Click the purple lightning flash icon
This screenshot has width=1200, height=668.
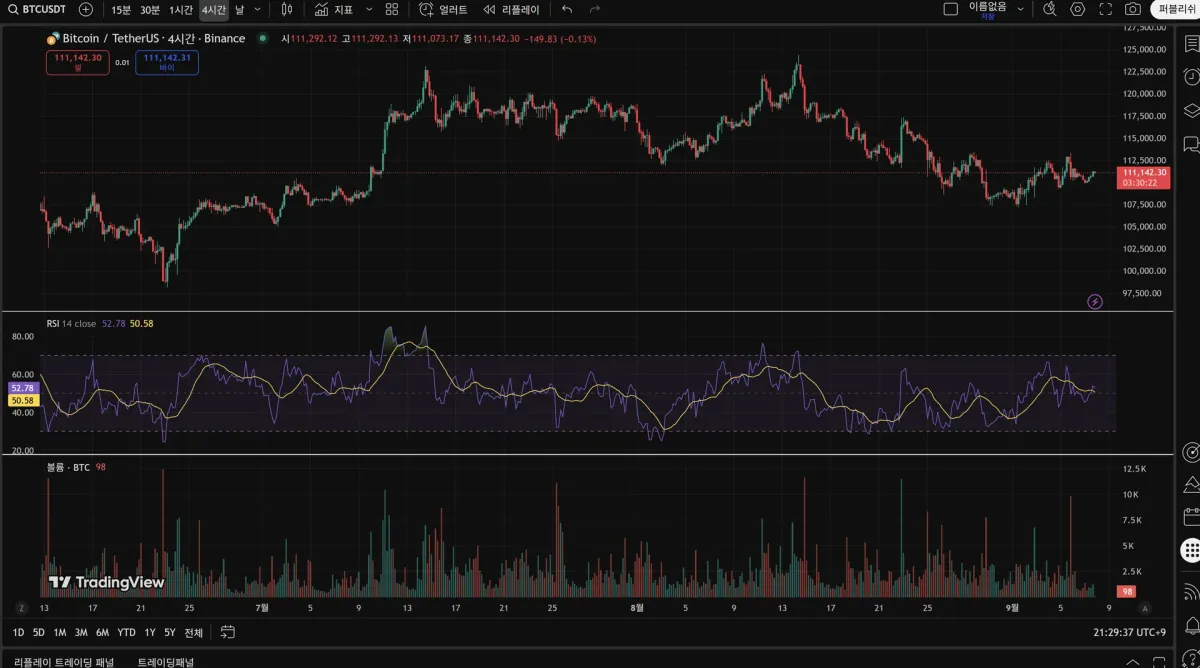[1095, 301]
